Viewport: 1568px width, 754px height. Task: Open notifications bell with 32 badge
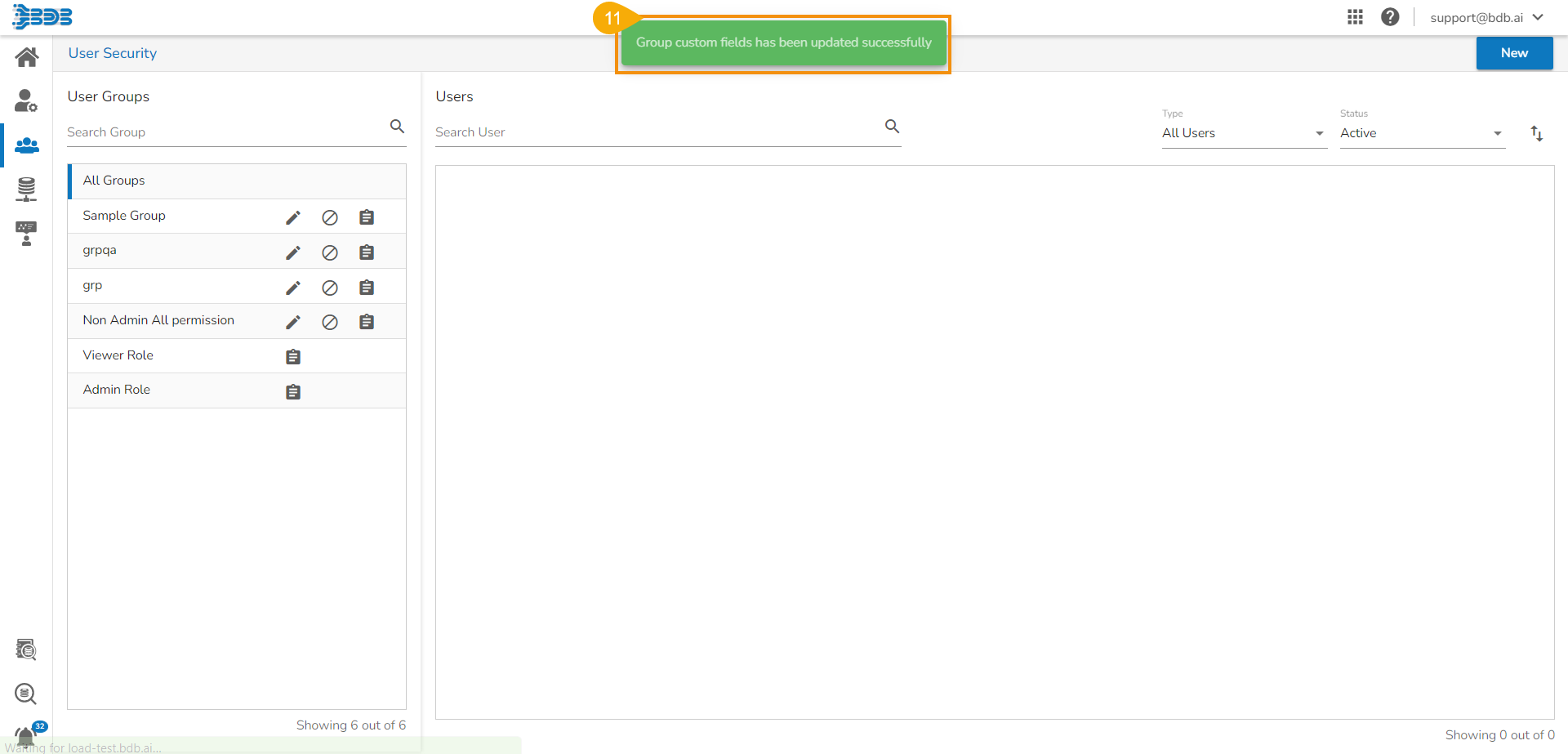tap(26, 735)
